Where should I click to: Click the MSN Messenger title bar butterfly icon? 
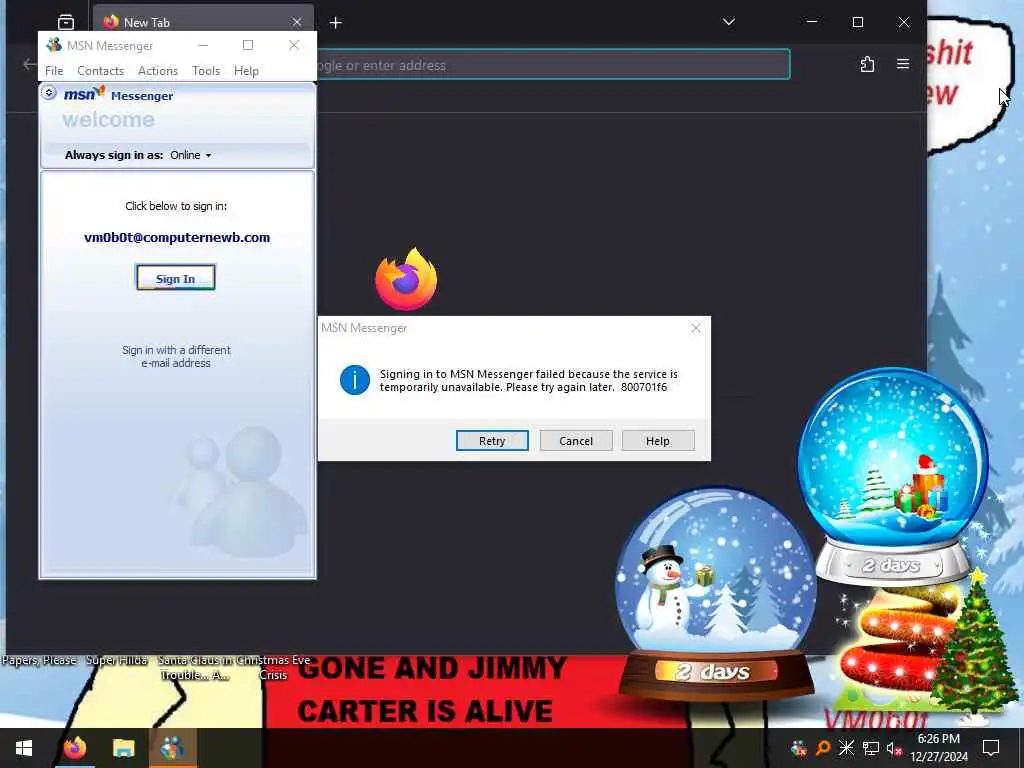click(54, 45)
